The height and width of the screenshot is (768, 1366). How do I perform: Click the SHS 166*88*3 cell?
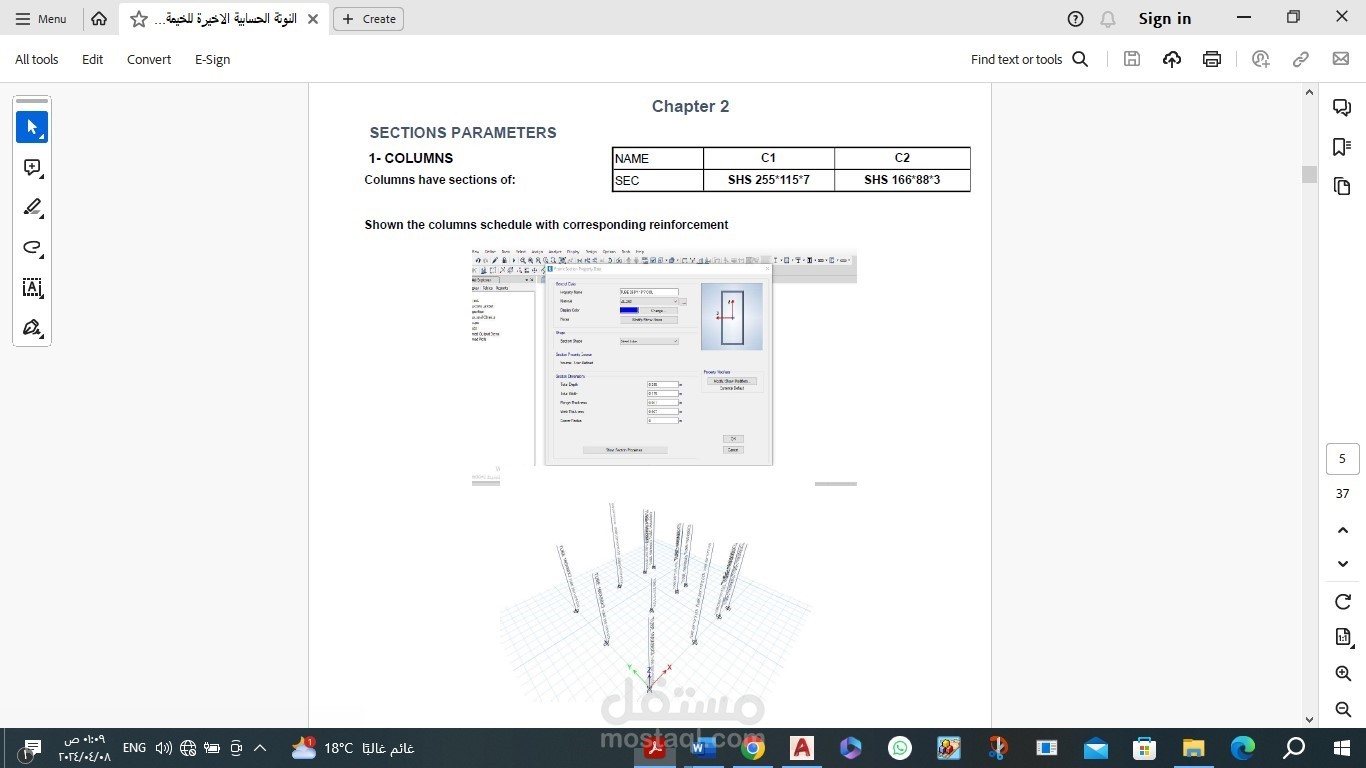click(902, 180)
